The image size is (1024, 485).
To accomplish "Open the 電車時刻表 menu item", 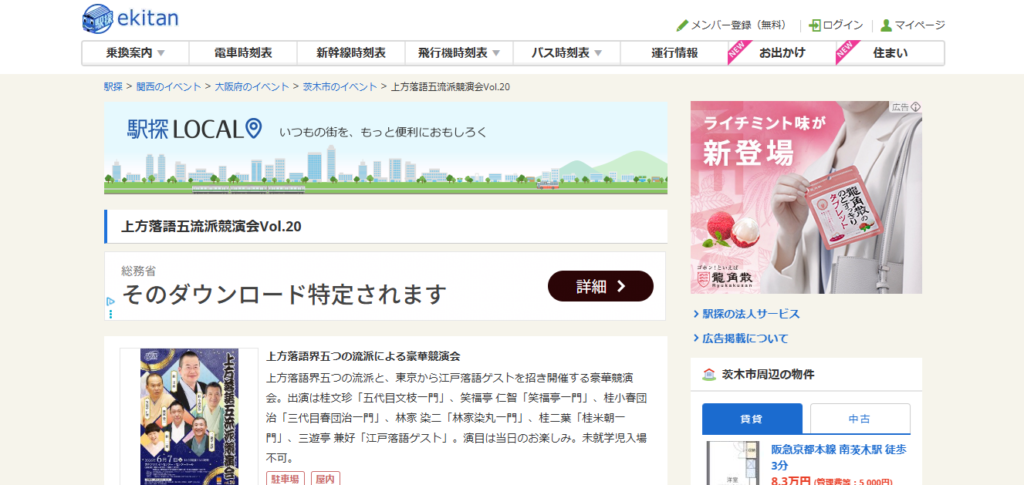I will pyautogui.click(x=243, y=53).
